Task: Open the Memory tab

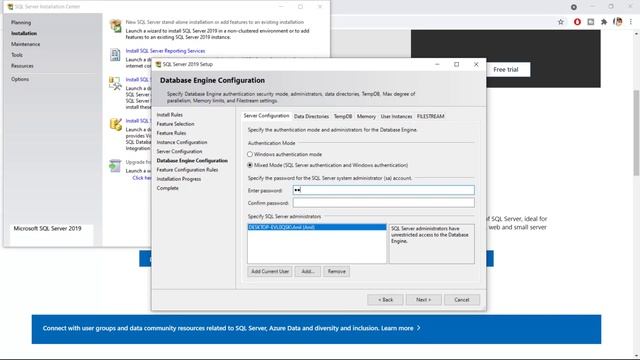Action: [366, 116]
